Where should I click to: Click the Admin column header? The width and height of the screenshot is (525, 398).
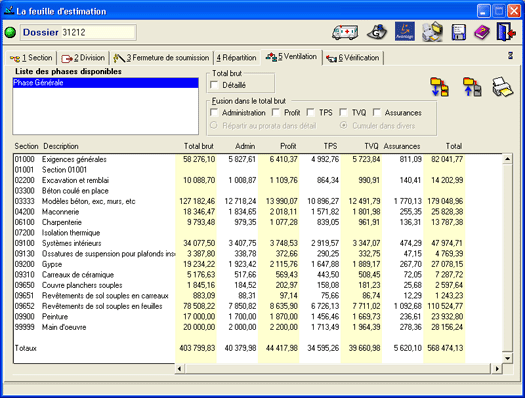click(245, 146)
